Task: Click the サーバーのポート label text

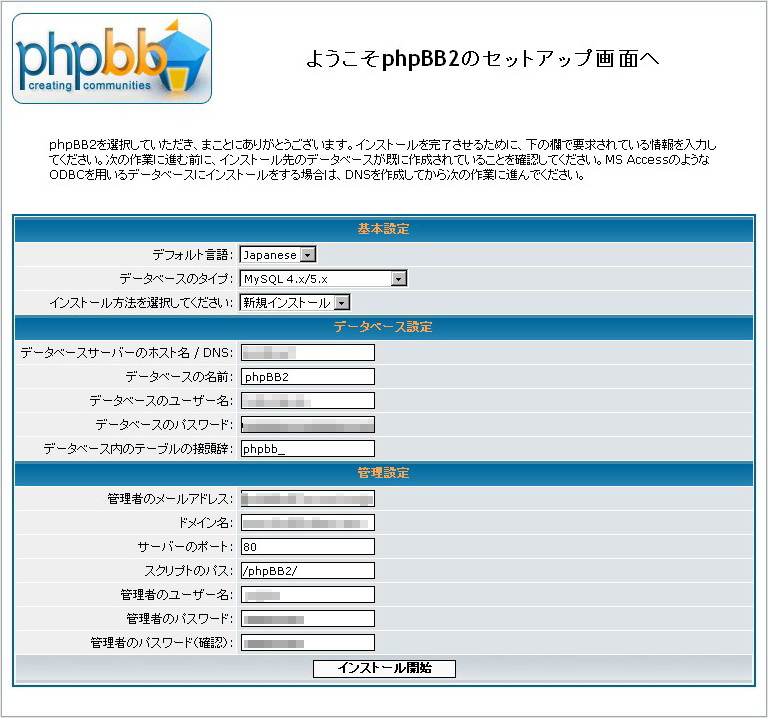Action: pyautogui.click(x=185, y=547)
